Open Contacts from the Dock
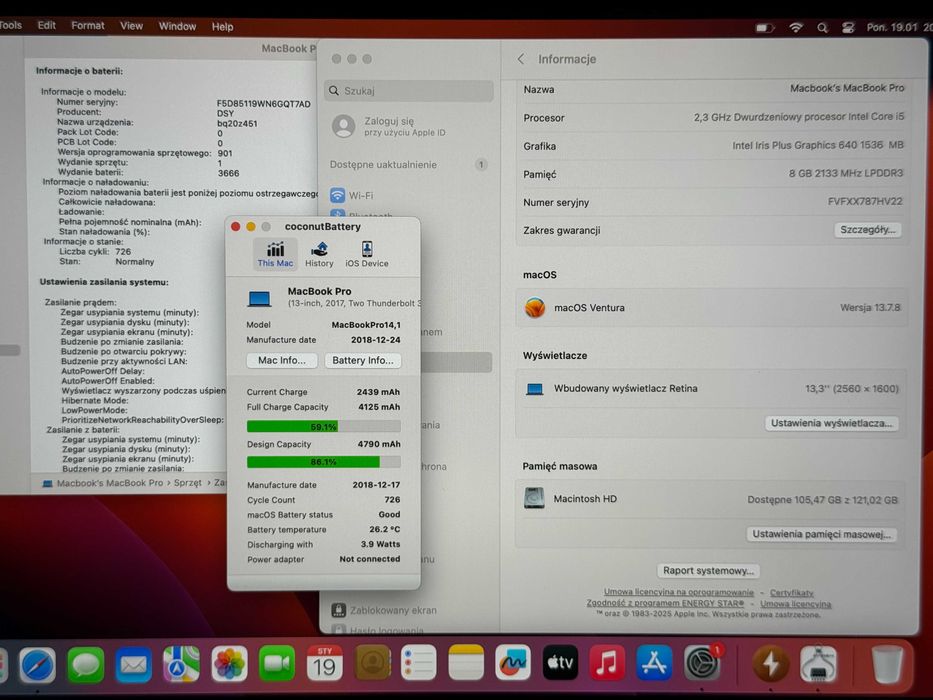933x700 pixels. (x=372, y=662)
